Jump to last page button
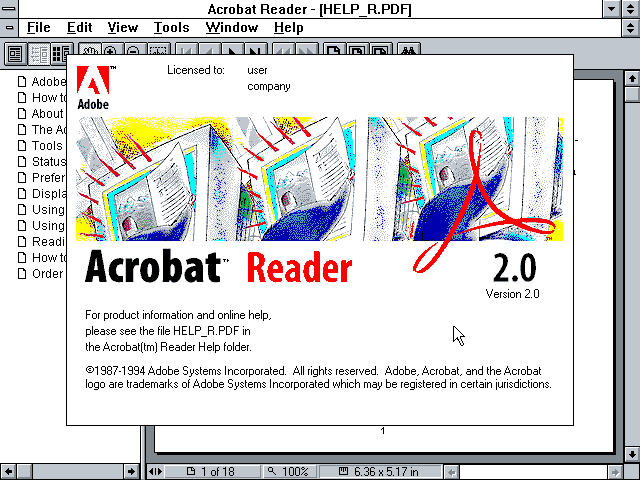This screenshot has width=640, height=480. click(256, 53)
